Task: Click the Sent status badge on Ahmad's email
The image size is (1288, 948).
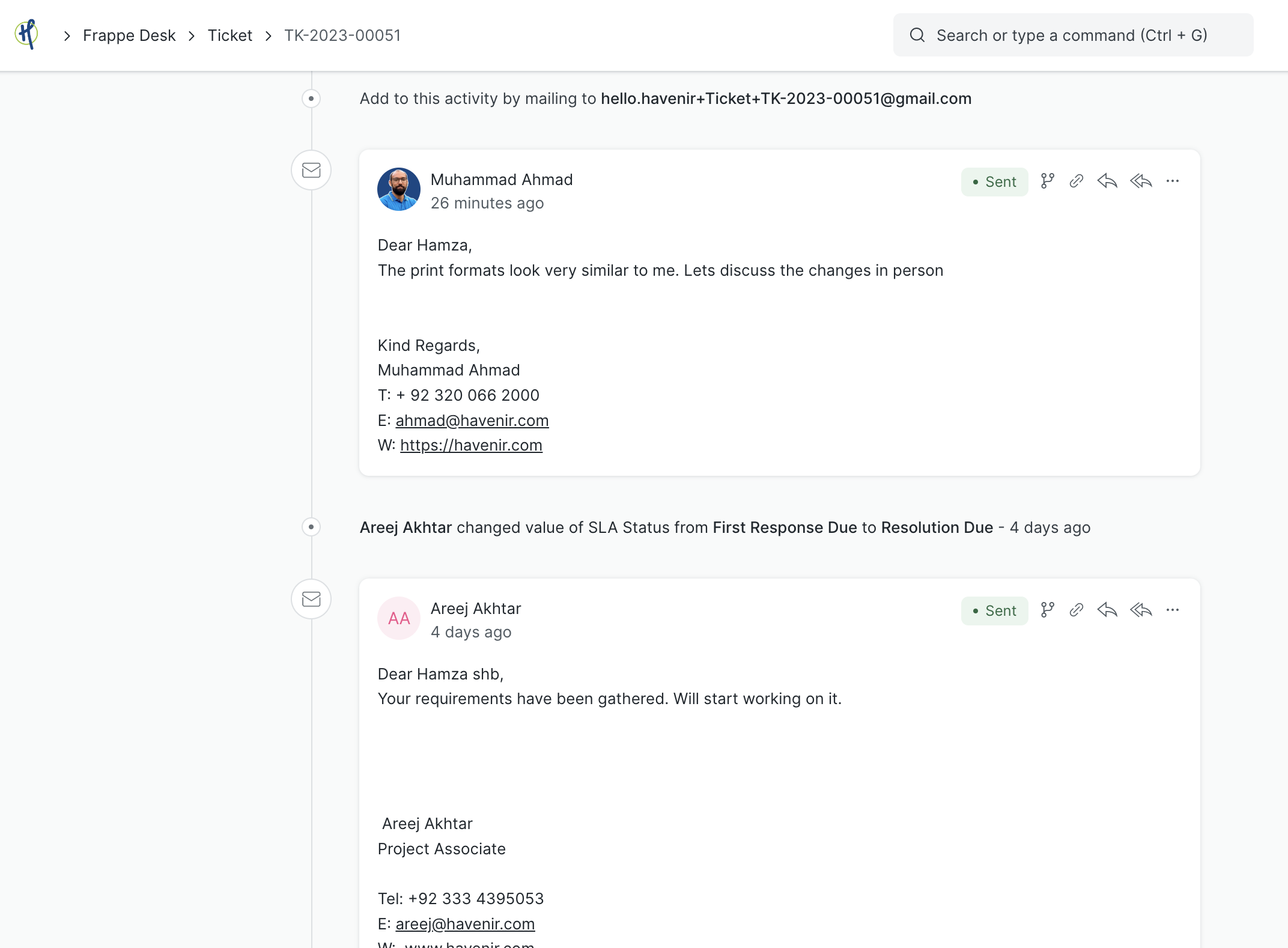Action: (994, 181)
